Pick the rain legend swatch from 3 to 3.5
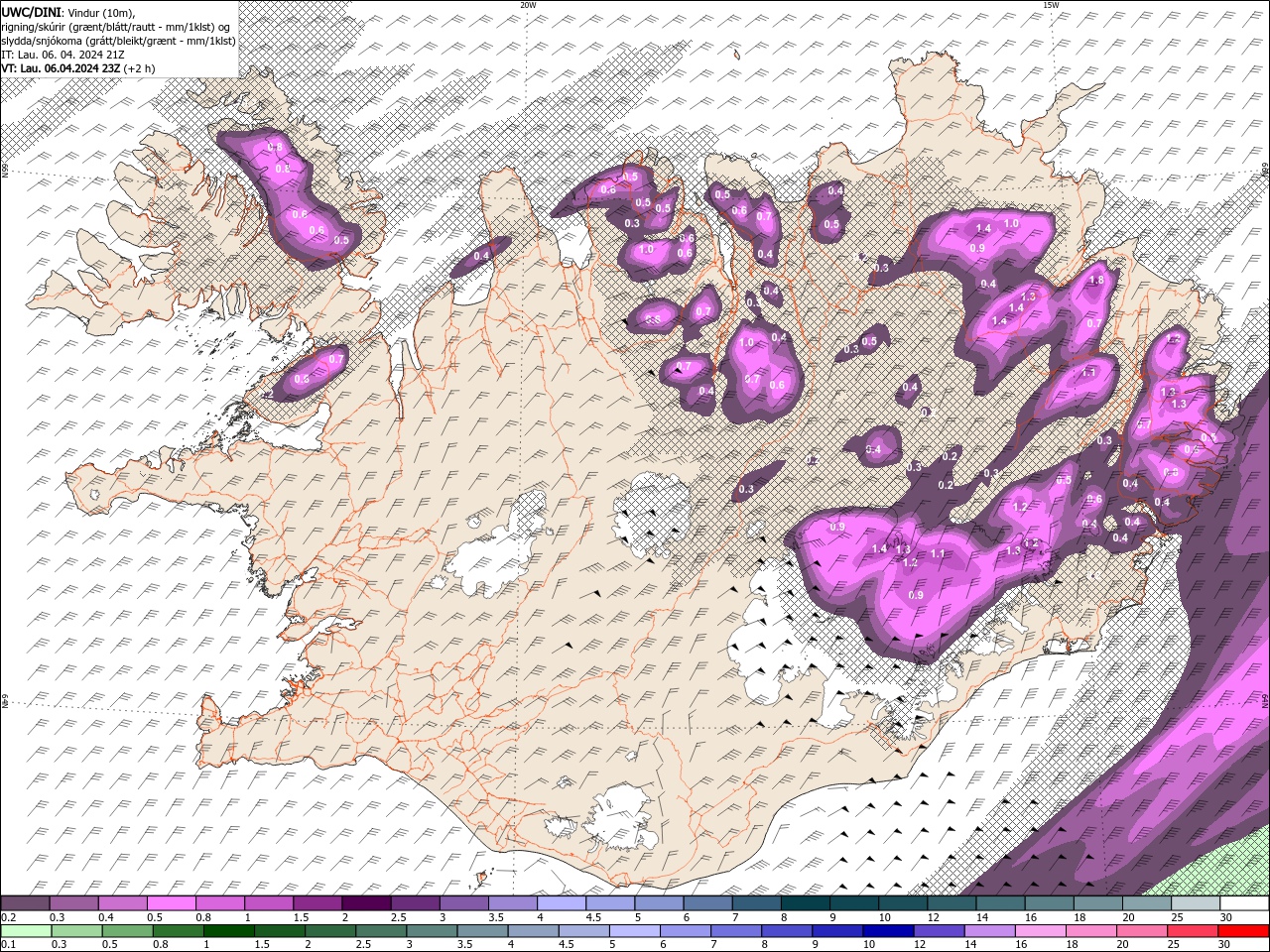The width and height of the screenshot is (1270, 952). (432, 930)
